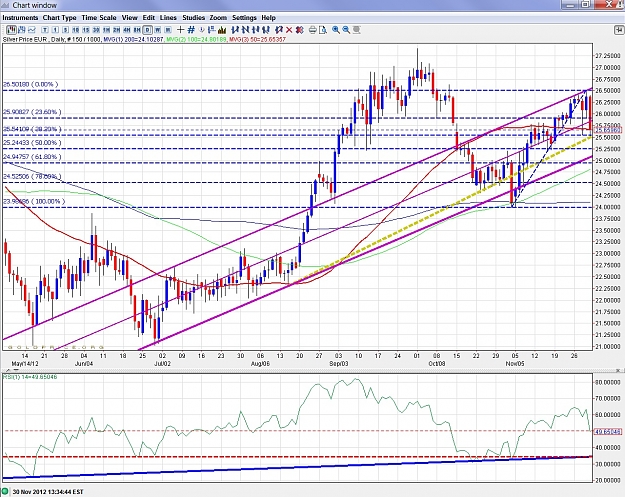
Task: Click the green status indicator icon
Action: tap(5, 492)
